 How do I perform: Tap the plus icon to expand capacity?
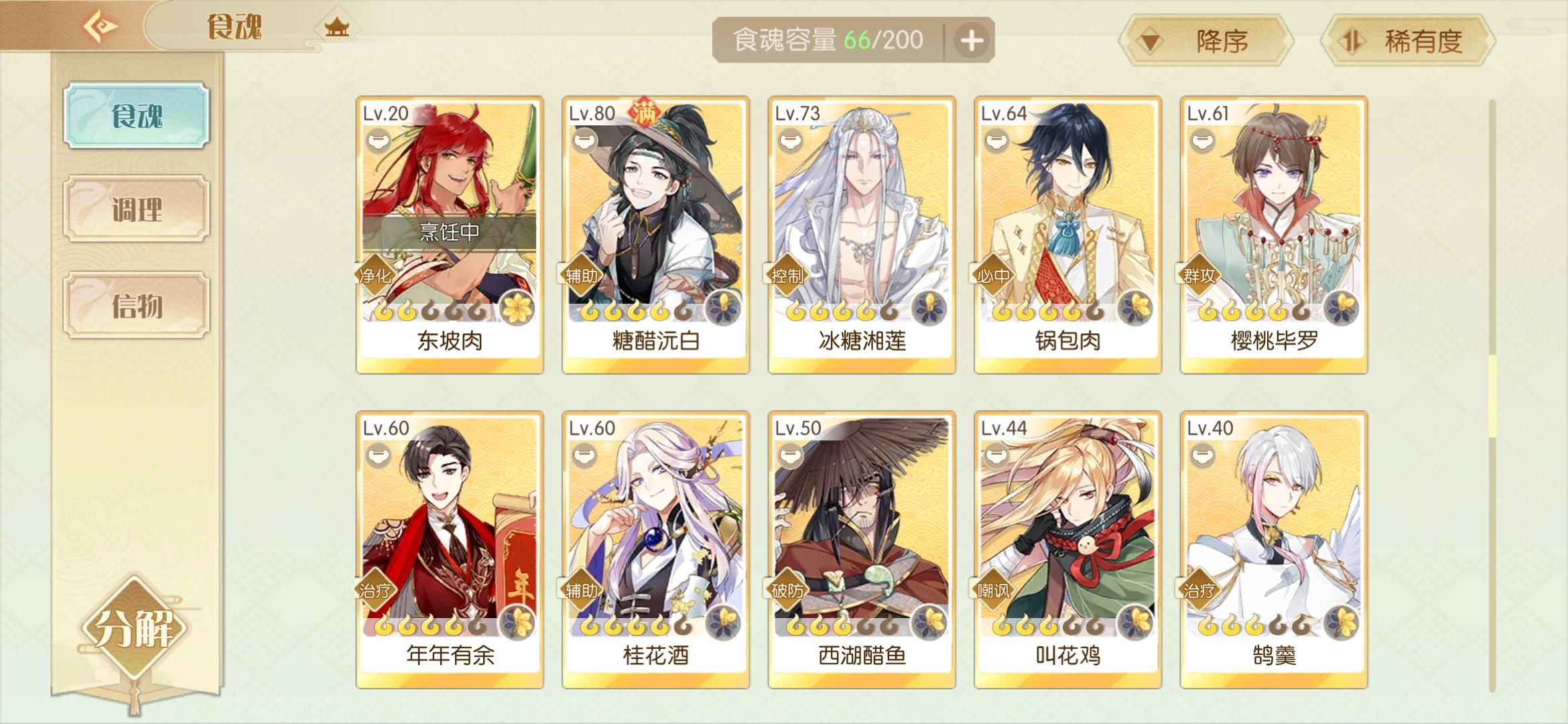pos(972,40)
